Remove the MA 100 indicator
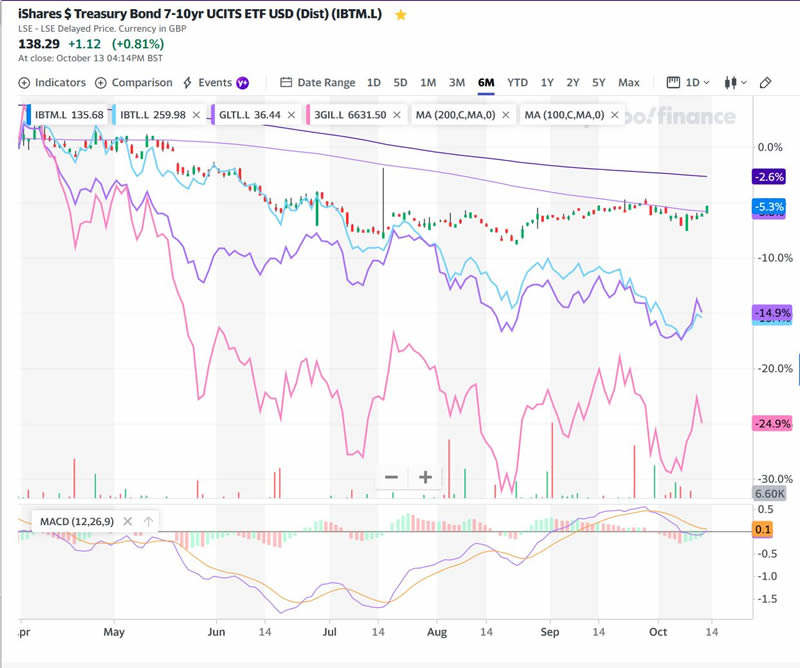Image resolution: width=800 pixels, height=668 pixels. click(x=615, y=115)
